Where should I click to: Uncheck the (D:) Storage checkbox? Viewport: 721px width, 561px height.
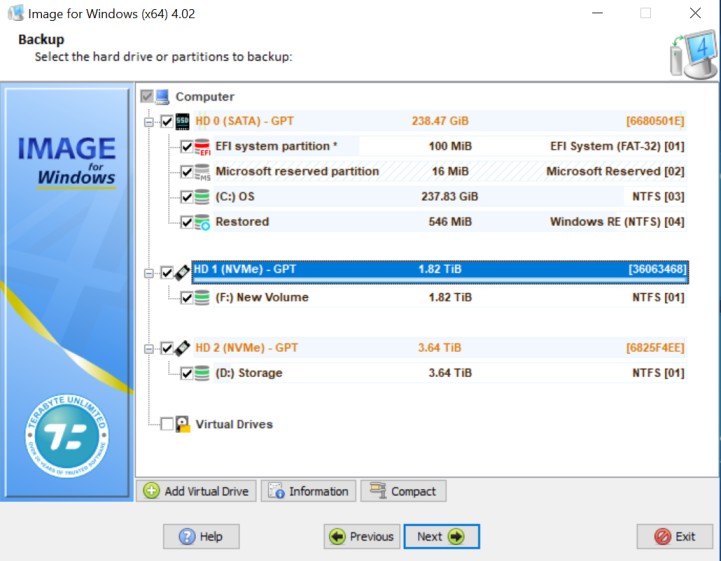pos(186,373)
